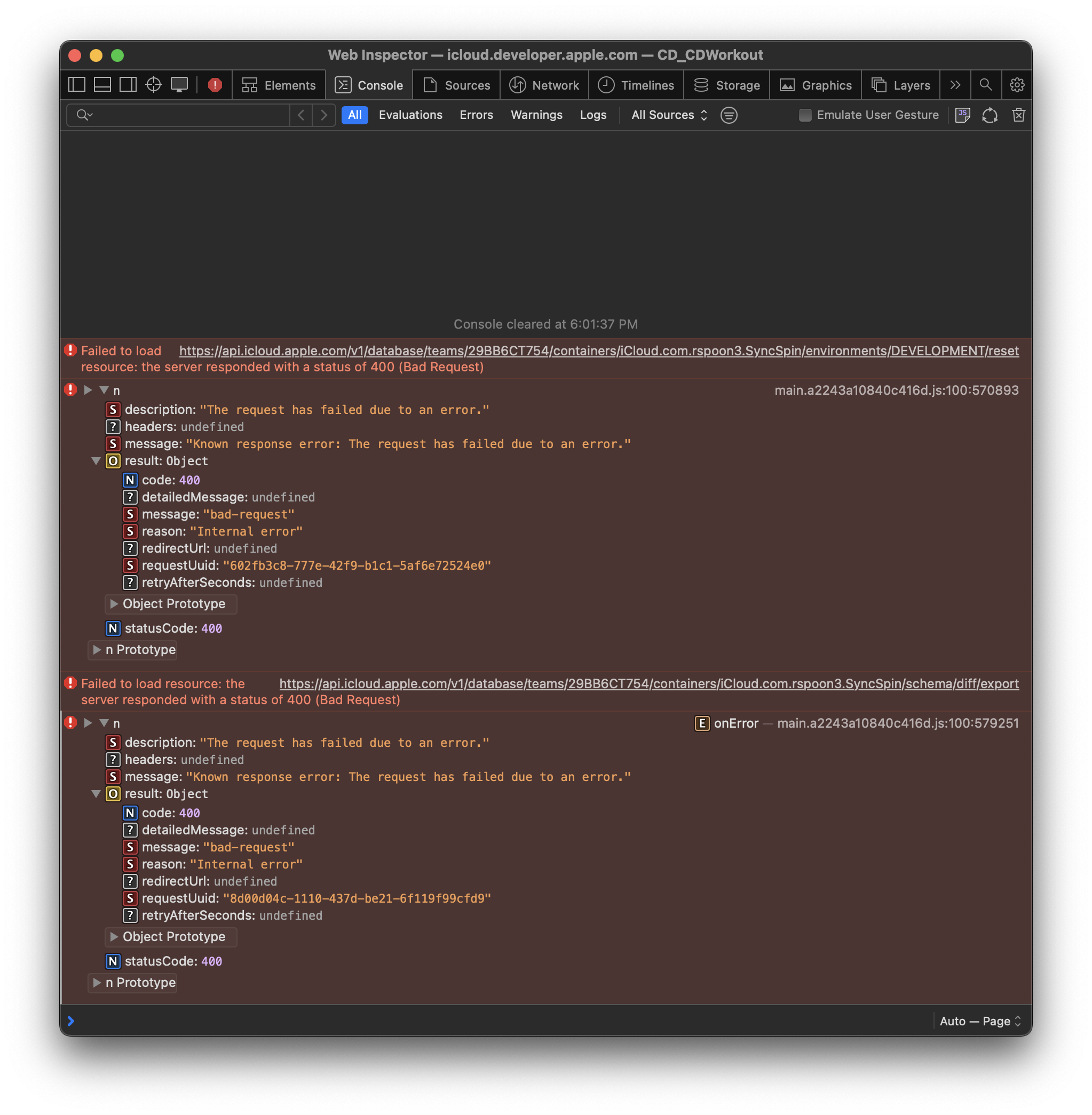Enable Emulate User Gesture checkbox
Screen dimensions: 1092x1115
click(x=805, y=115)
